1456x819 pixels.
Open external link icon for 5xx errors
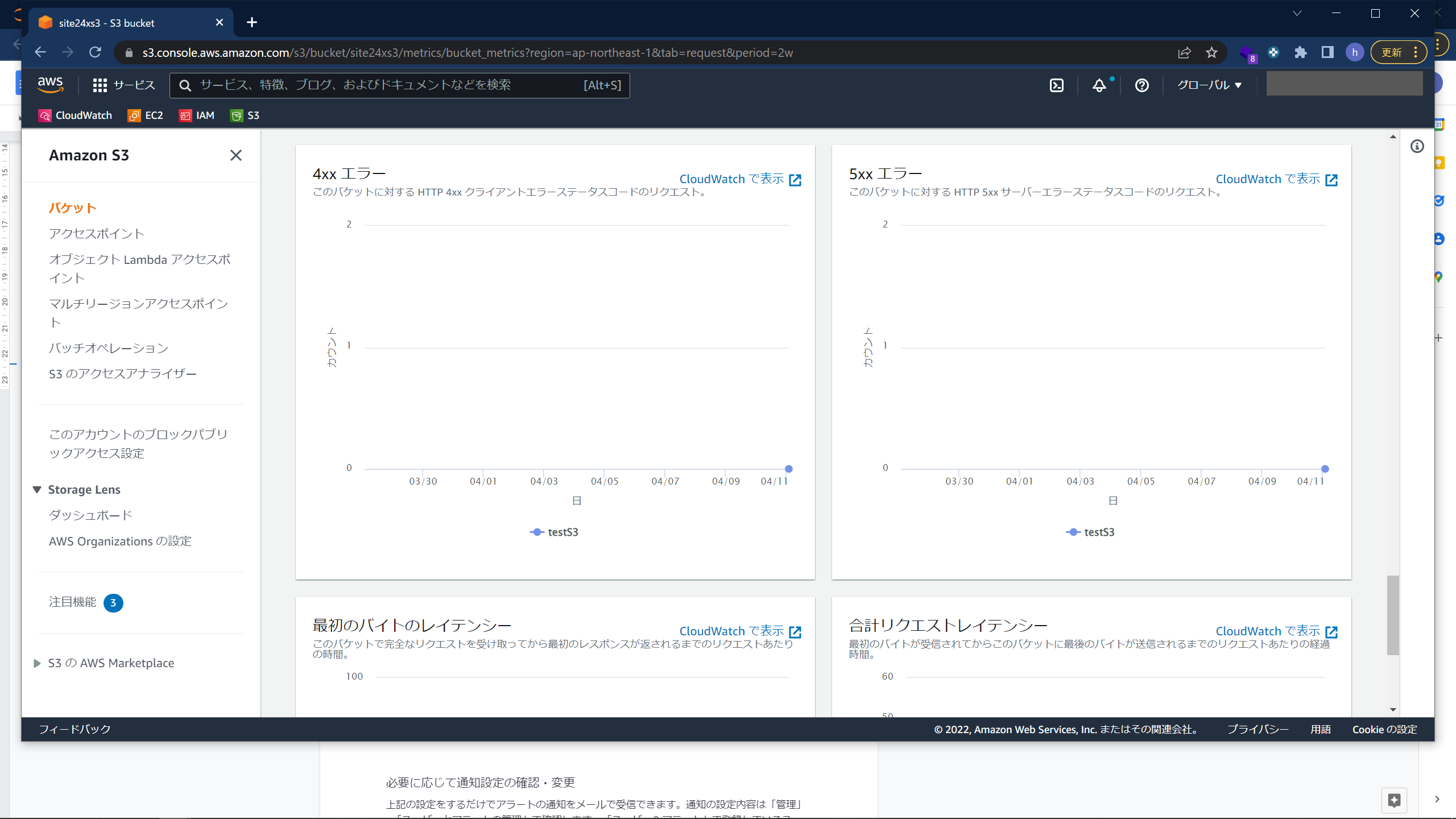coord(1331,180)
